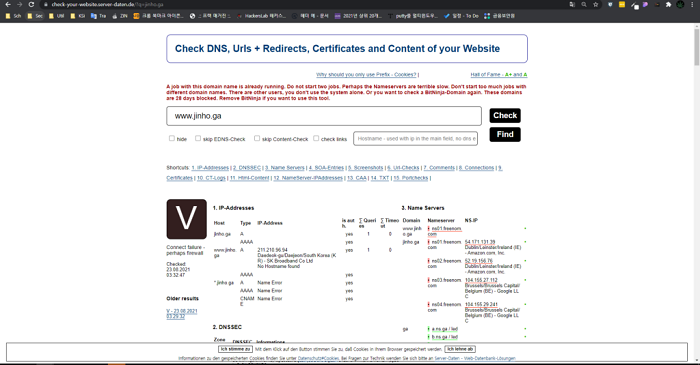Open the Extensions puzzle piece icon
Image resolution: width=700 pixels, height=365 pixels.
click(668, 4)
